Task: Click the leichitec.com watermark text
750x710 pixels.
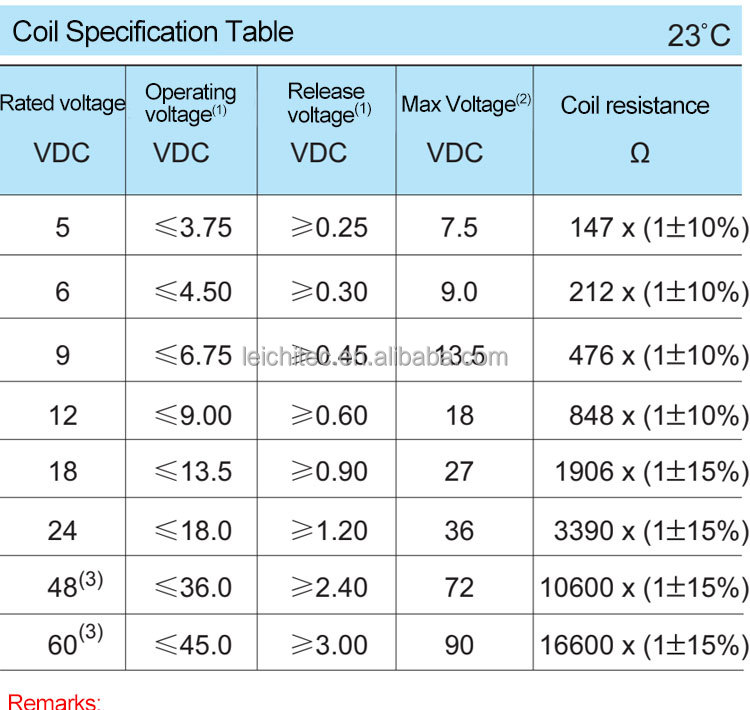Action: pos(375,357)
